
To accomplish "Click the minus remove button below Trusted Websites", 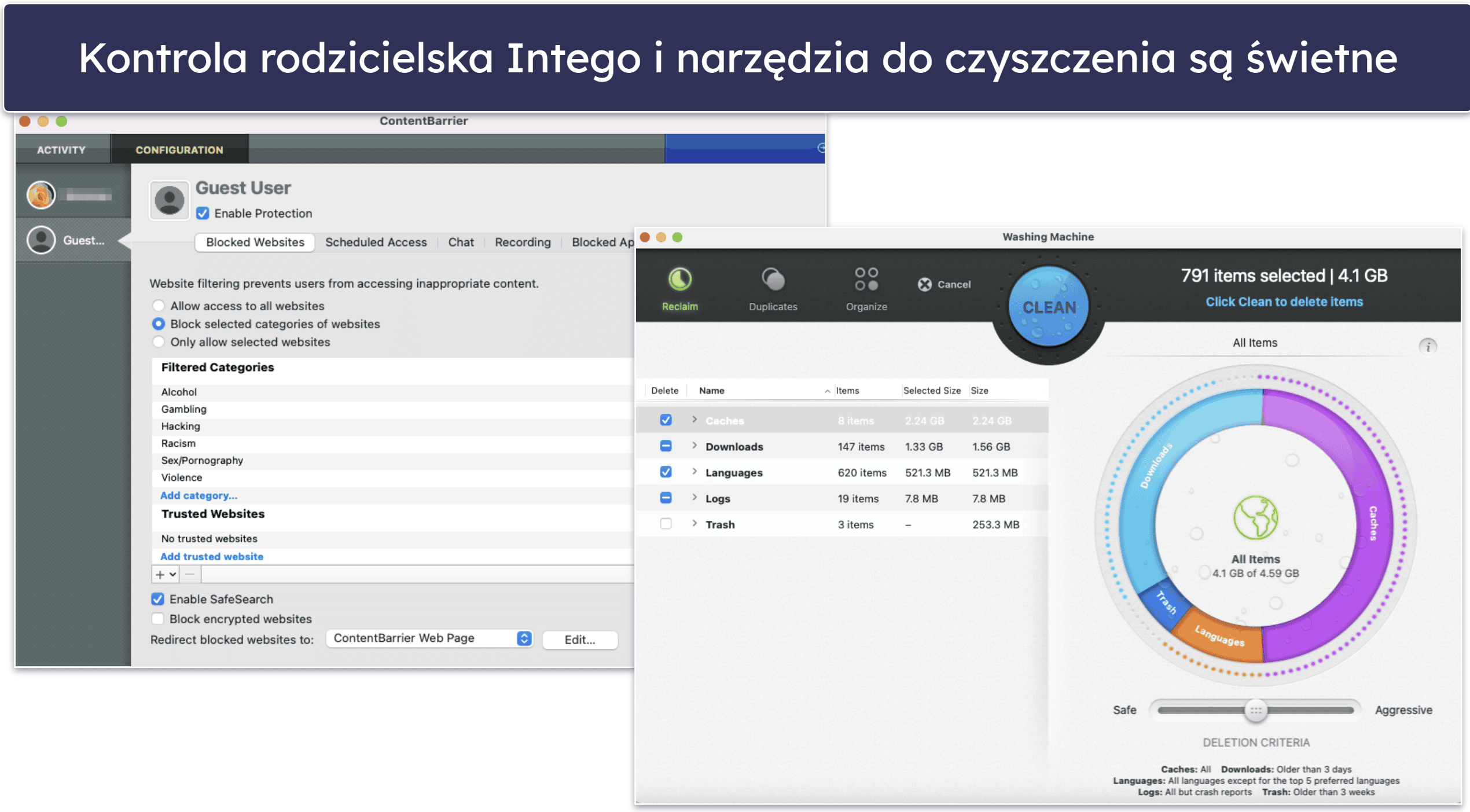I will (190, 574).
